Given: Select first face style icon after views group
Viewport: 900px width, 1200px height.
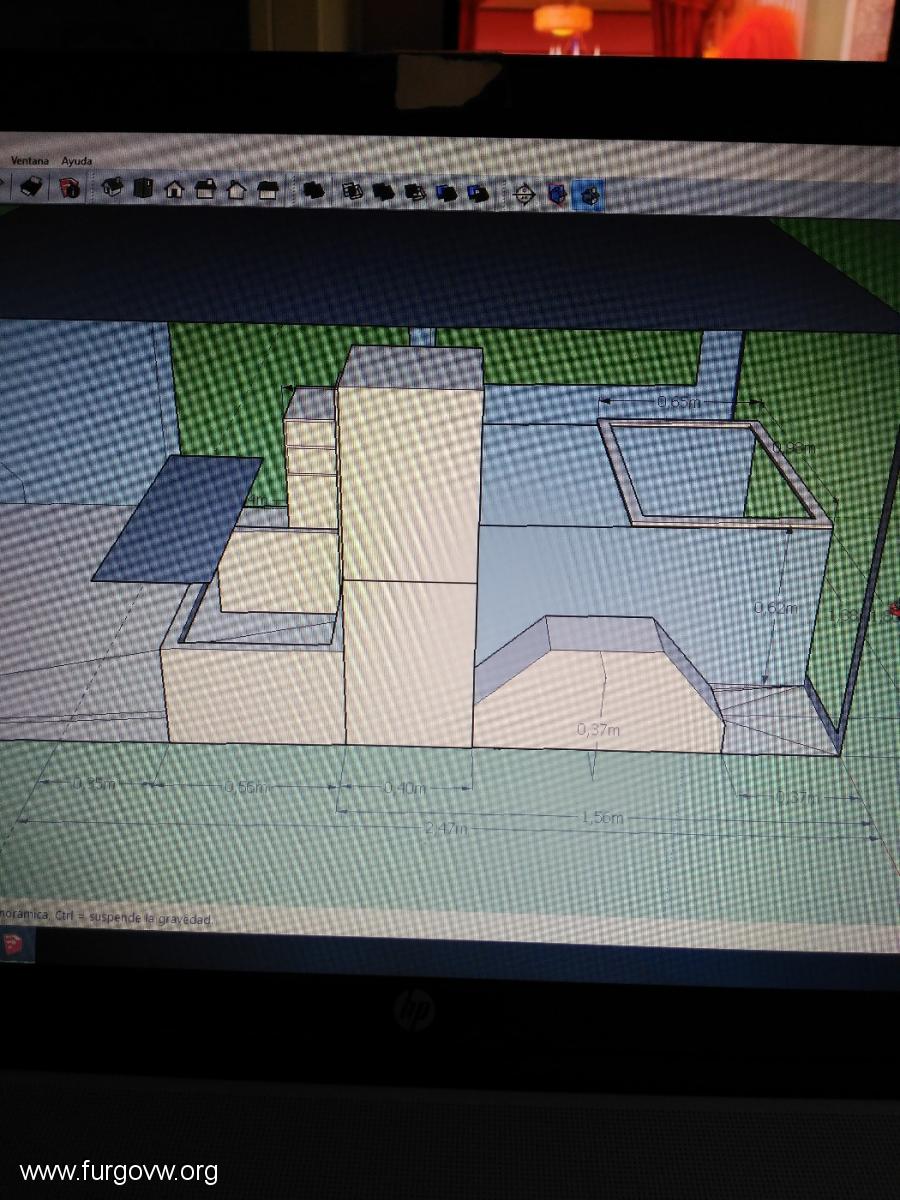Looking at the screenshot, I should point(314,190).
